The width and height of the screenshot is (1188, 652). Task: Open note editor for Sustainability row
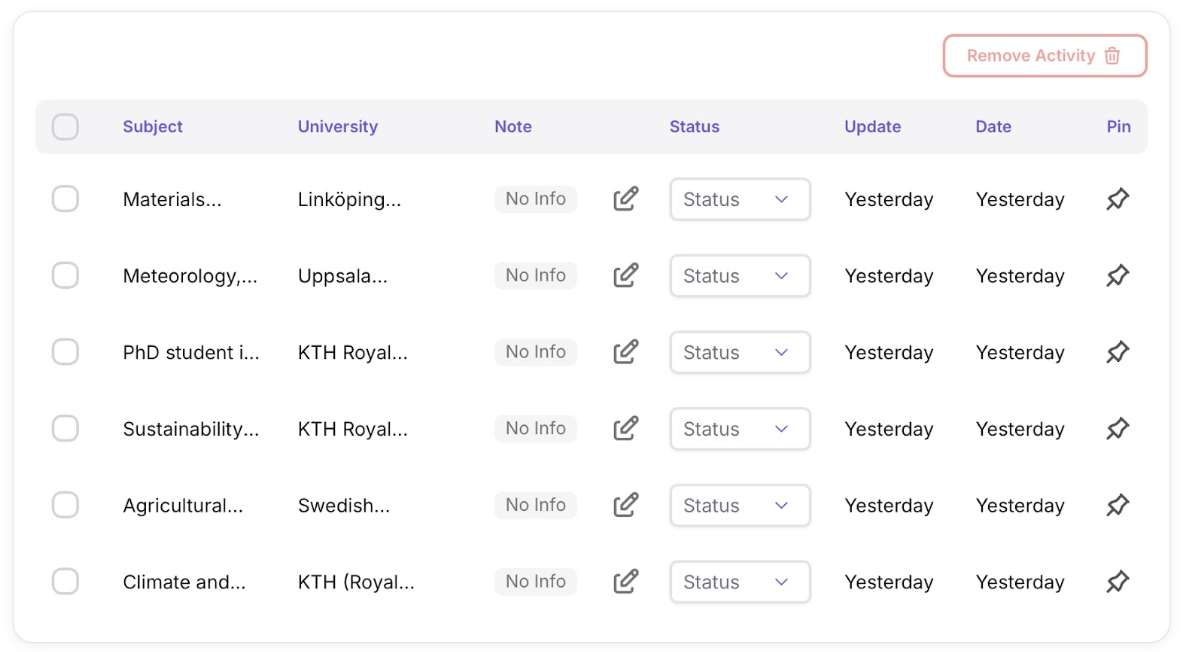click(625, 428)
